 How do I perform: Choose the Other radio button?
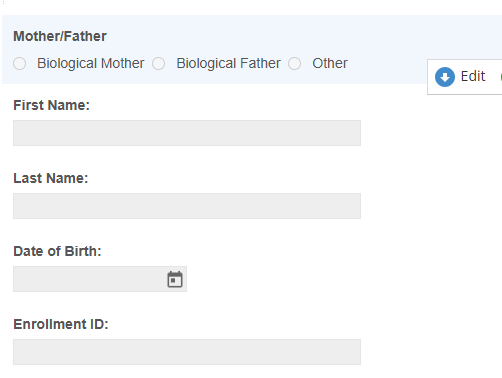295,63
